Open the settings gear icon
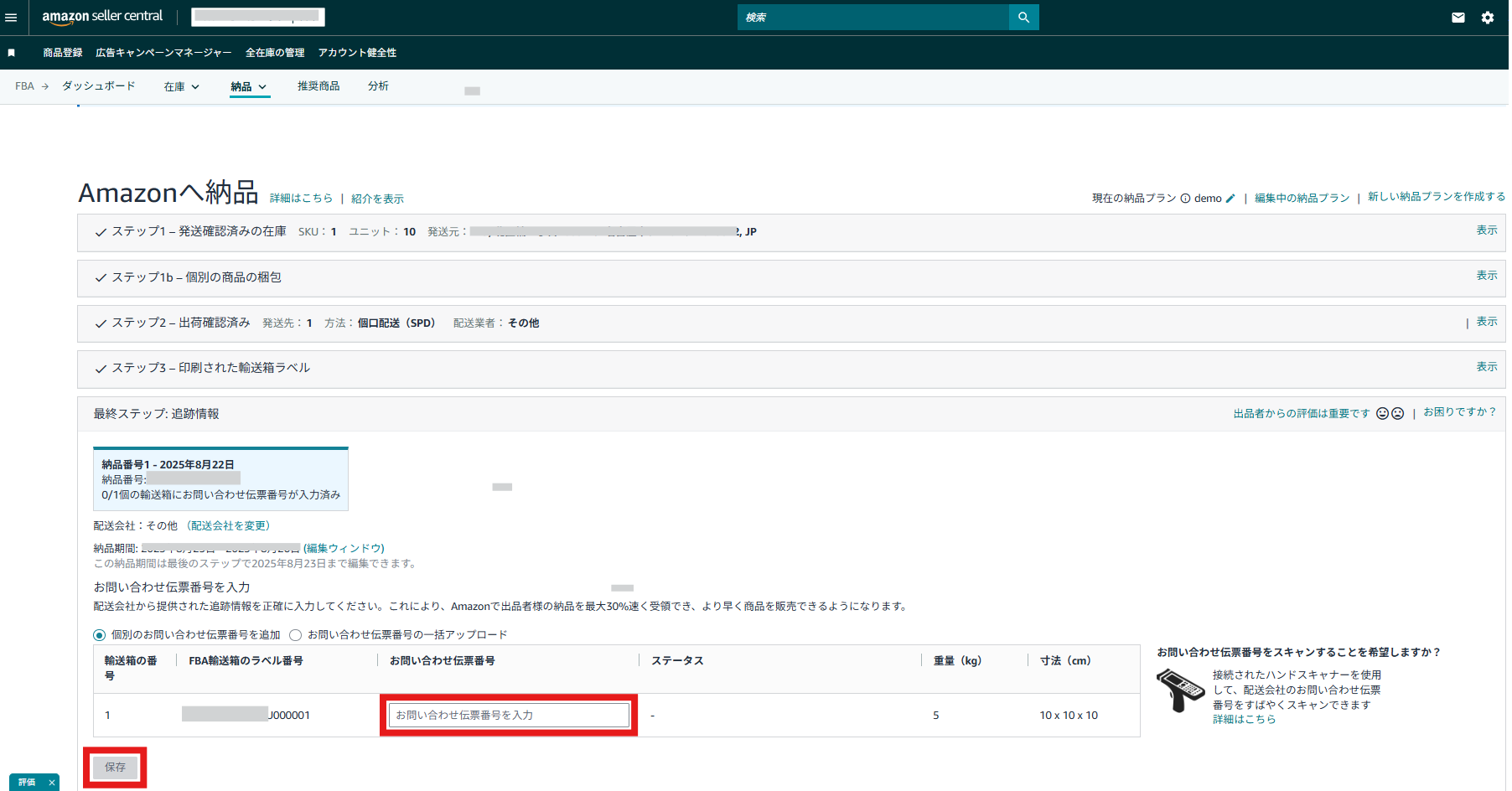The height and width of the screenshot is (791, 1512). 1488,18
